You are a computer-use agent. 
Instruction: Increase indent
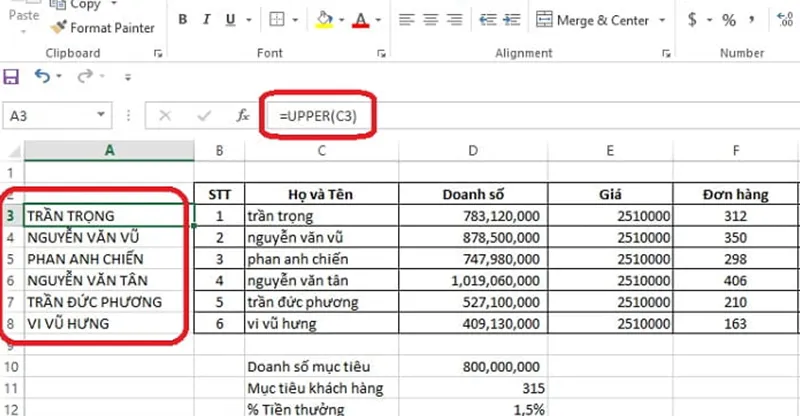tap(511, 20)
